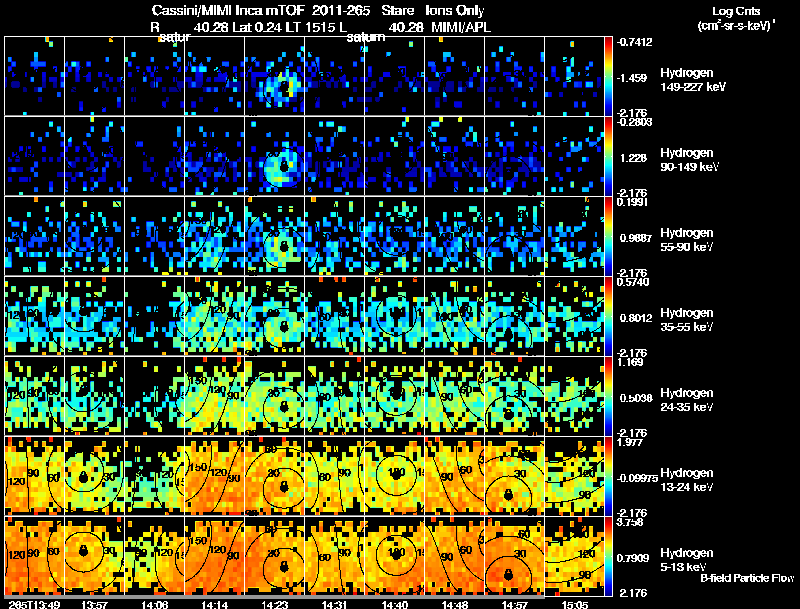Viewport: 800px width, 609px height.
Task: Open the 14:23 panel in 149-227 keV row
Action: coord(274,76)
